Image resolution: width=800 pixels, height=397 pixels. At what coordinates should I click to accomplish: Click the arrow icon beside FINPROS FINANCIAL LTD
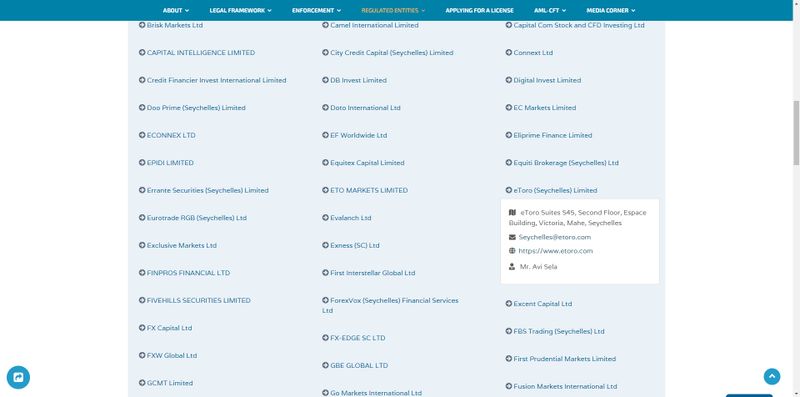point(142,273)
